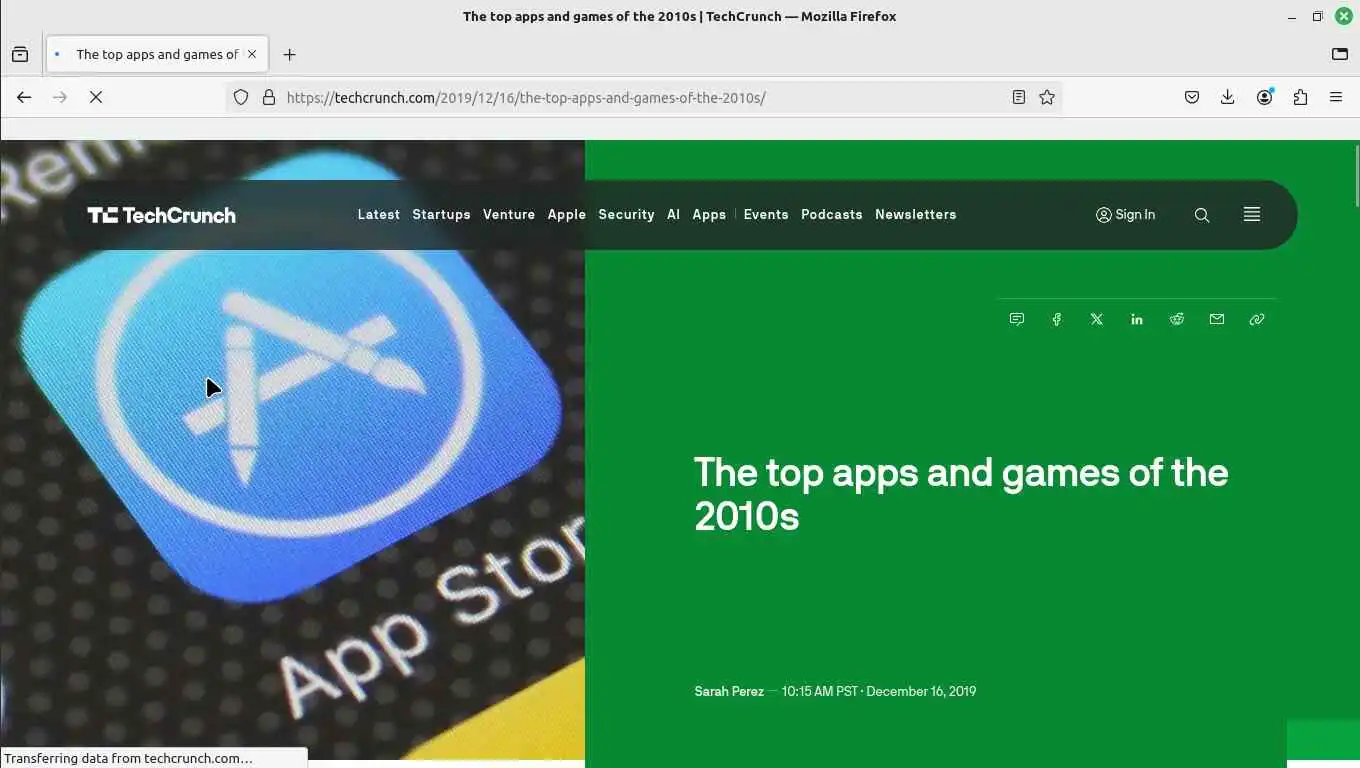This screenshot has height=768, width=1360.
Task: Copy the article link
Action: click(1257, 319)
